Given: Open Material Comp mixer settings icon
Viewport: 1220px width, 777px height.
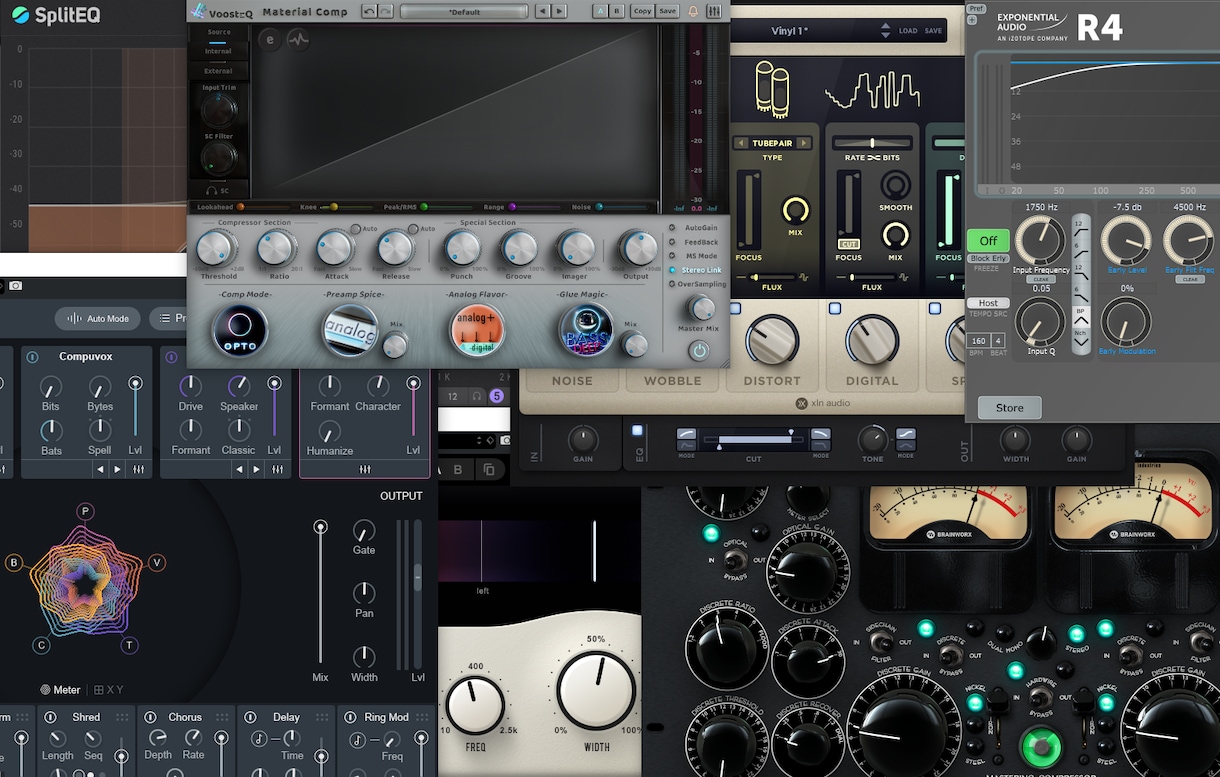Looking at the screenshot, I should (714, 11).
